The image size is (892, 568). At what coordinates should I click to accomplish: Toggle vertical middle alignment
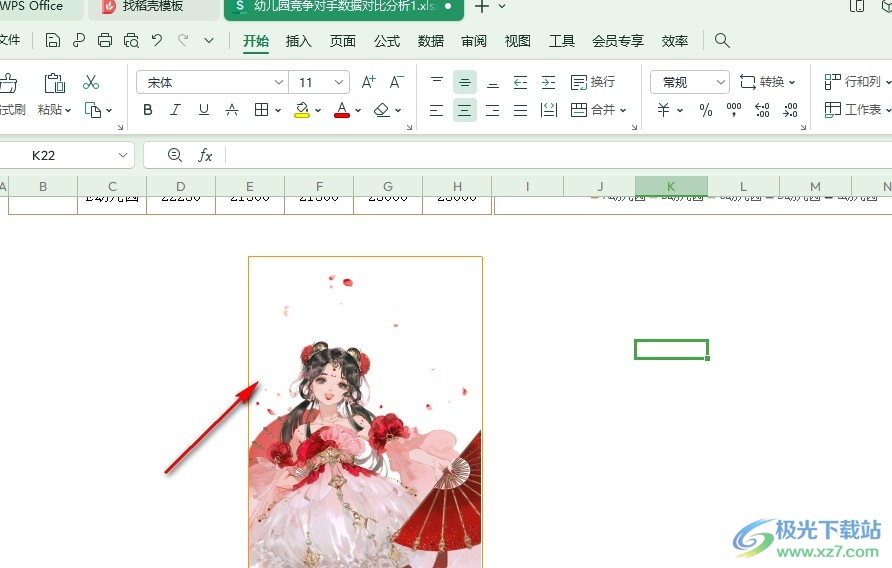tap(465, 83)
